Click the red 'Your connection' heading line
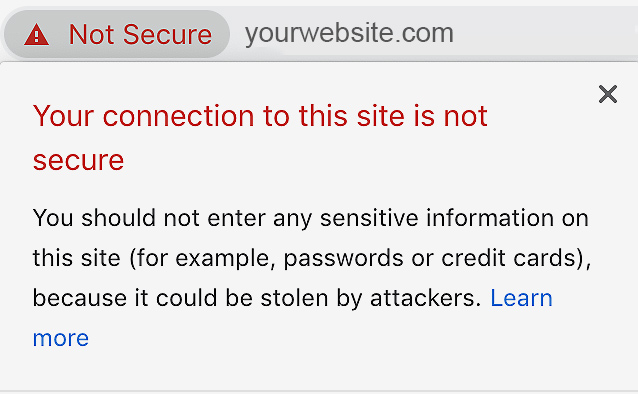Image resolution: width=638 pixels, height=394 pixels. click(x=260, y=116)
